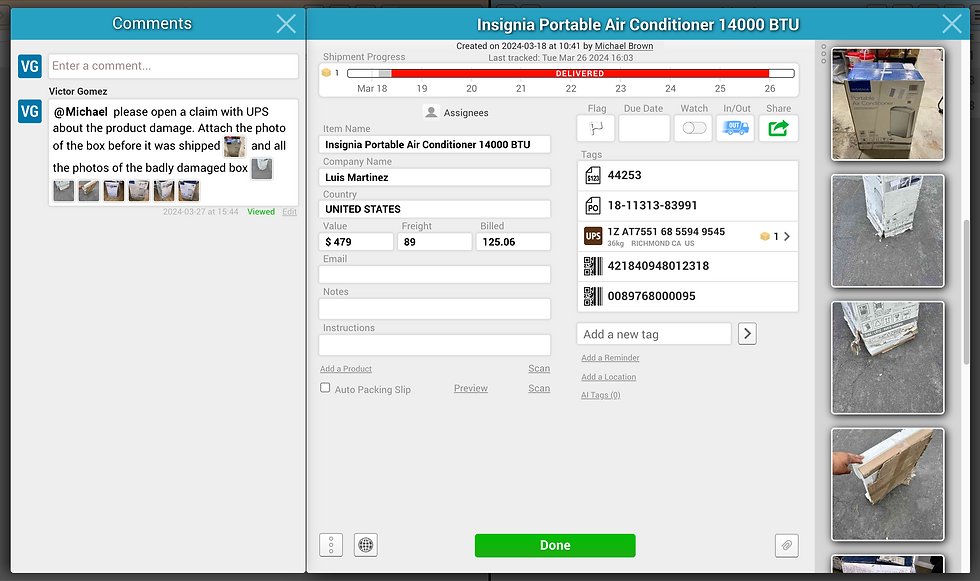Viewport: 980px width, 581px height.
Task: Click the barcode icon beside 421840948012318
Action: tap(593, 266)
